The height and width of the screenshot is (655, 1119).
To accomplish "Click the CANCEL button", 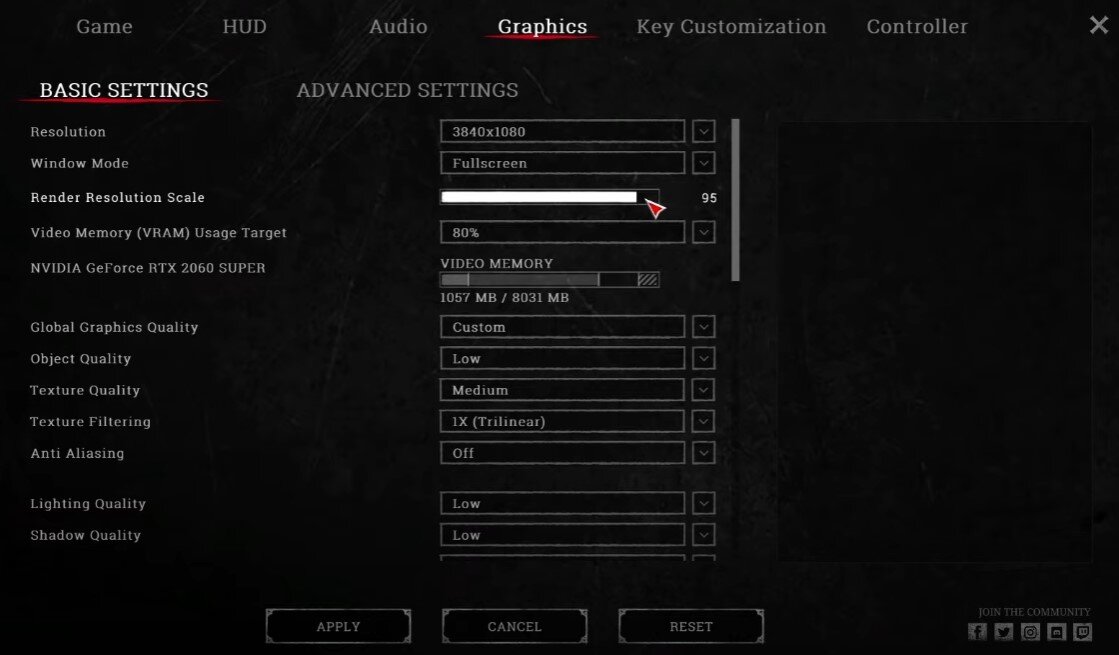I will coord(515,626).
